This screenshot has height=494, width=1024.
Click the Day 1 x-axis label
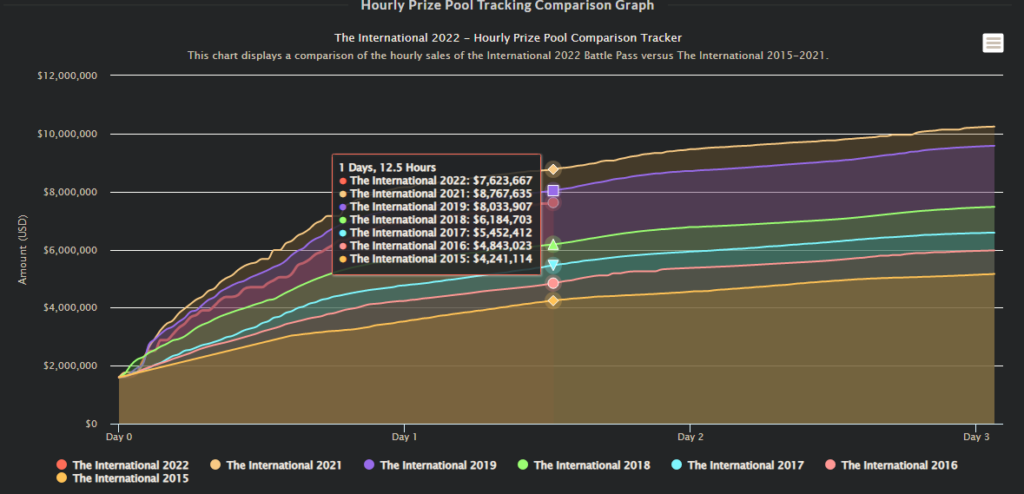(x=405, y=437)
